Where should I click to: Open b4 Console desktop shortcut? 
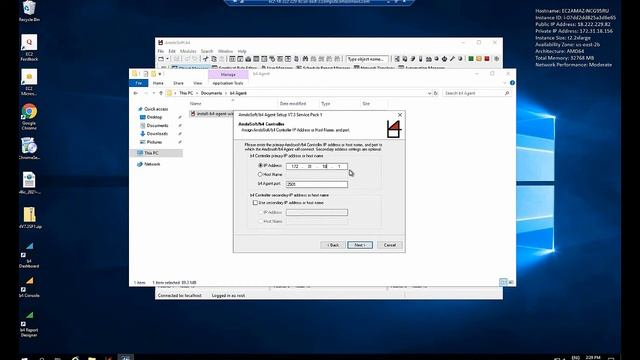point(29,287)
